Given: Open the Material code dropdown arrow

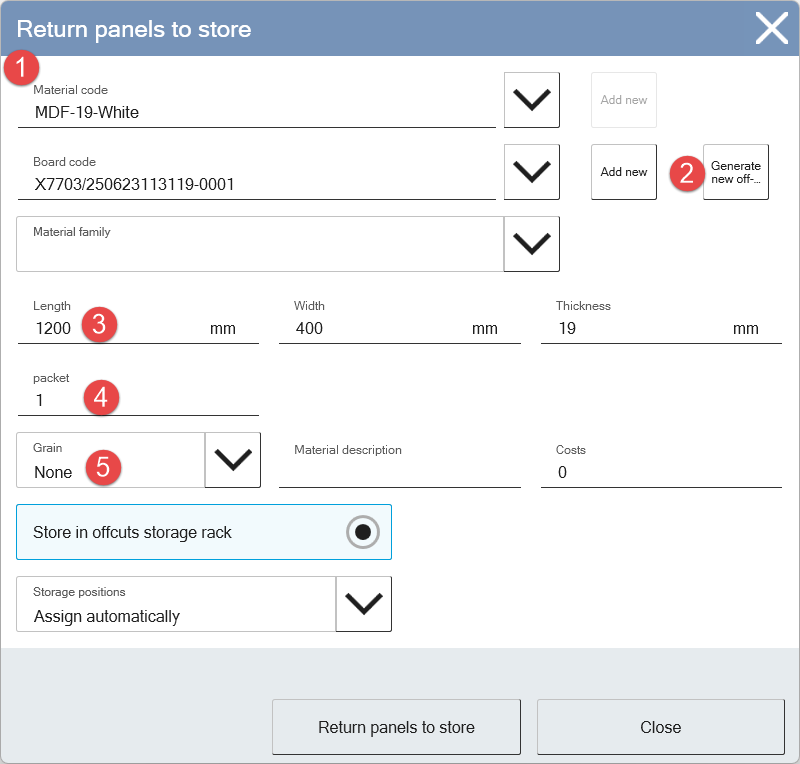Looking at the screenshot, I should coord(532,100).
